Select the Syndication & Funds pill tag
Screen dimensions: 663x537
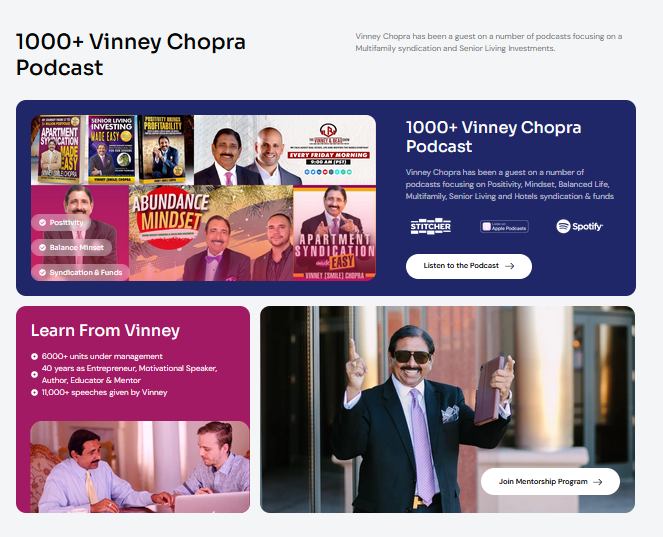(x=80, y=272)
